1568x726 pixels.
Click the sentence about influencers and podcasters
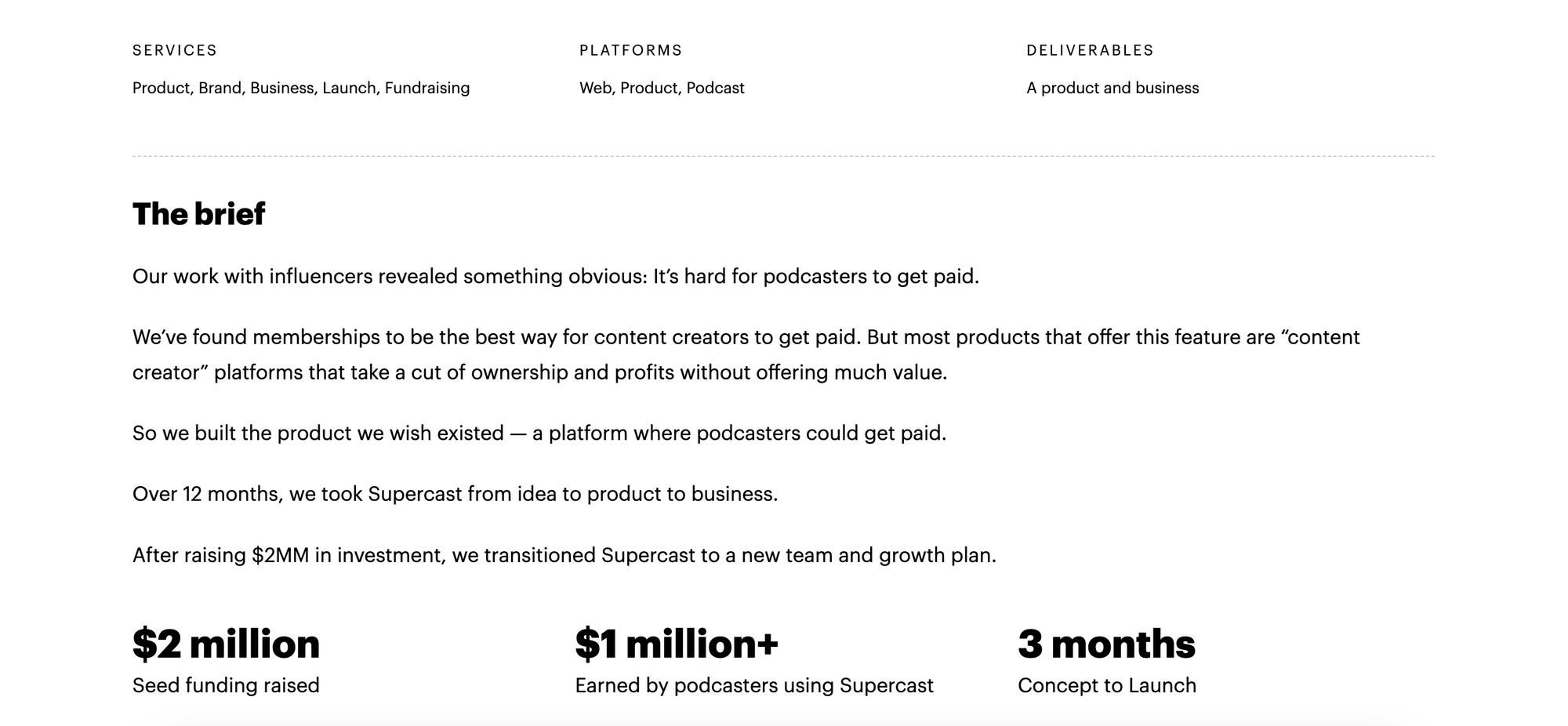(556, 277)
